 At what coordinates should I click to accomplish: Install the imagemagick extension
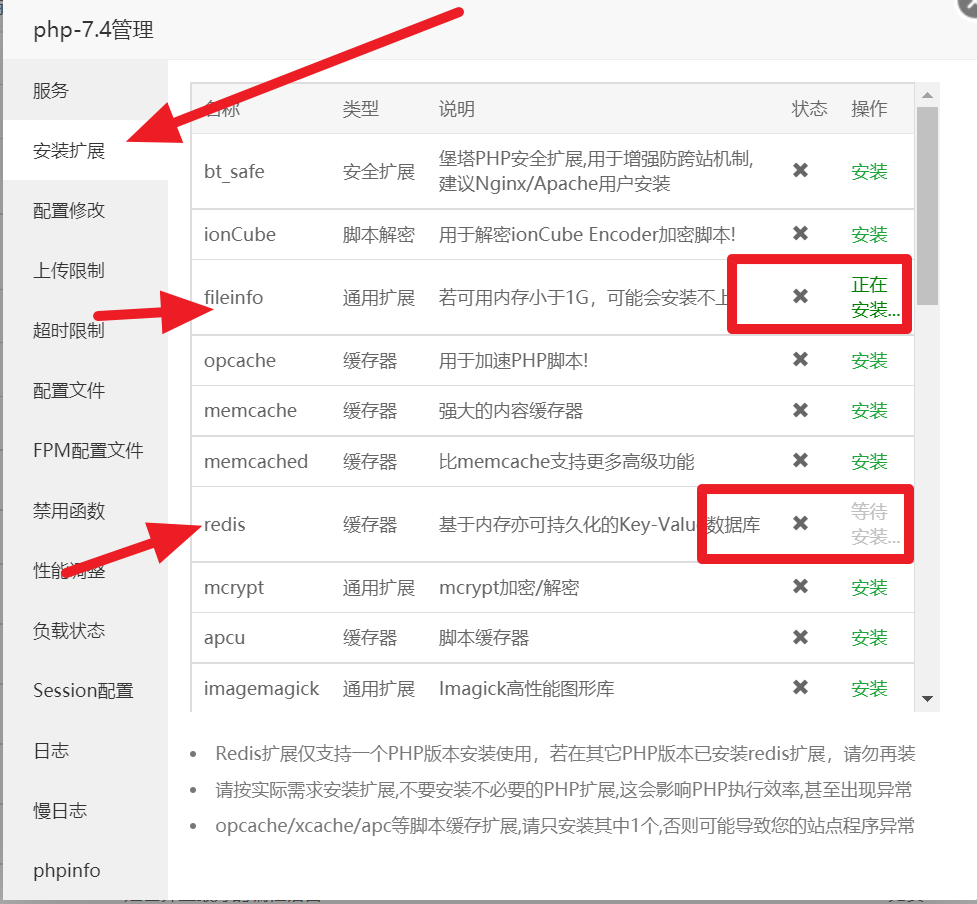(x=869, y=689)
